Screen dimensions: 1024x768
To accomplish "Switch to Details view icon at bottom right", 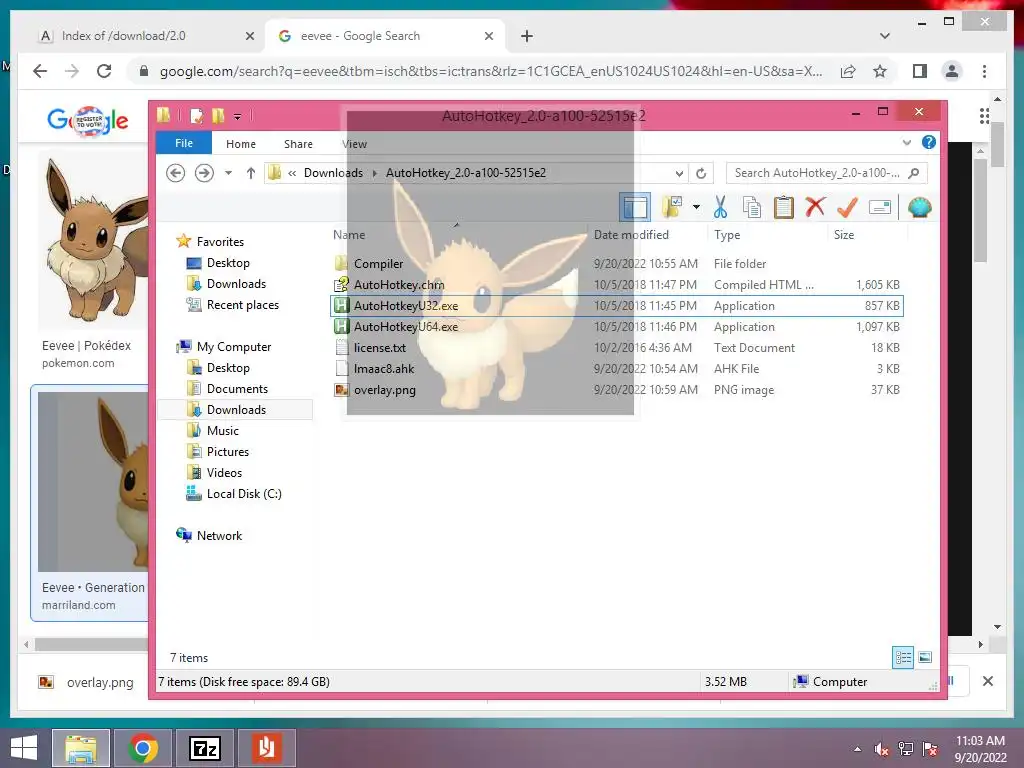I will [903, 657].
